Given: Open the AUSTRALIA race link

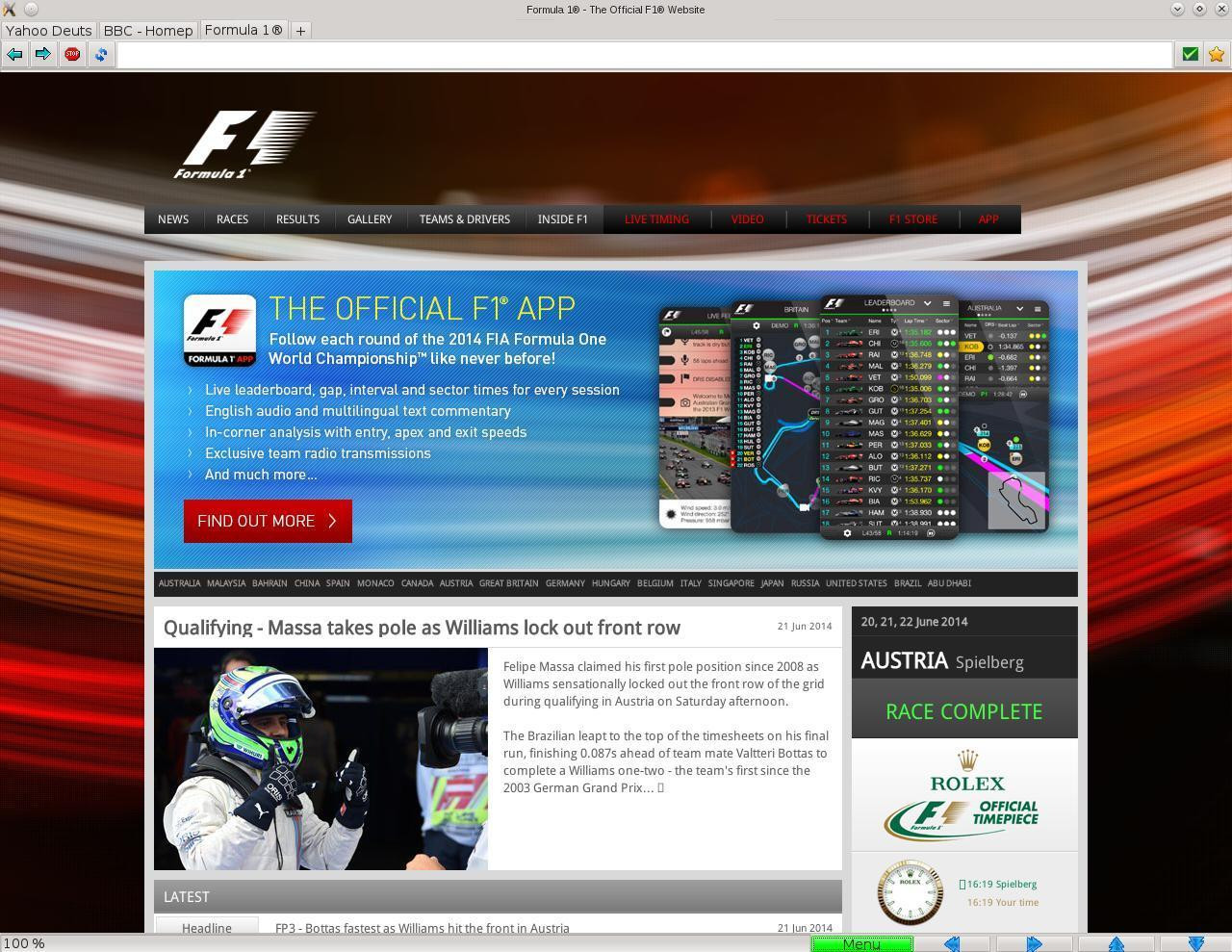Looking at the screenshot, I should (x=179, y=583).
